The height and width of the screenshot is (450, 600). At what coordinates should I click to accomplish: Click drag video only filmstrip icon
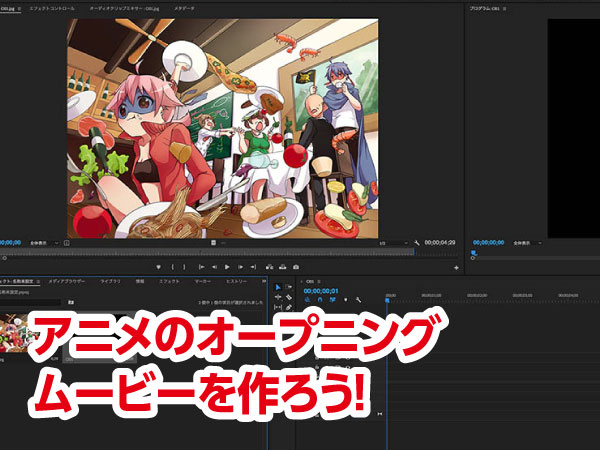tap(214, 243)
